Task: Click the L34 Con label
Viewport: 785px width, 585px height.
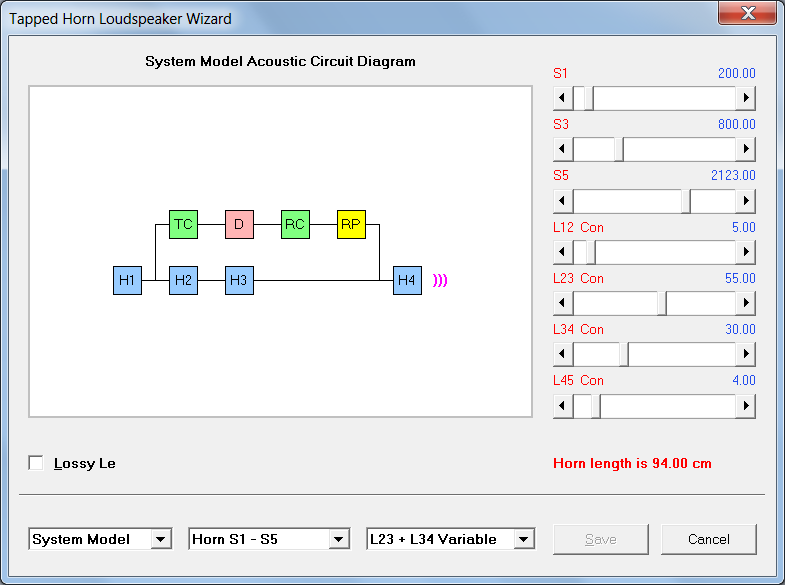Action: [578, 330]
